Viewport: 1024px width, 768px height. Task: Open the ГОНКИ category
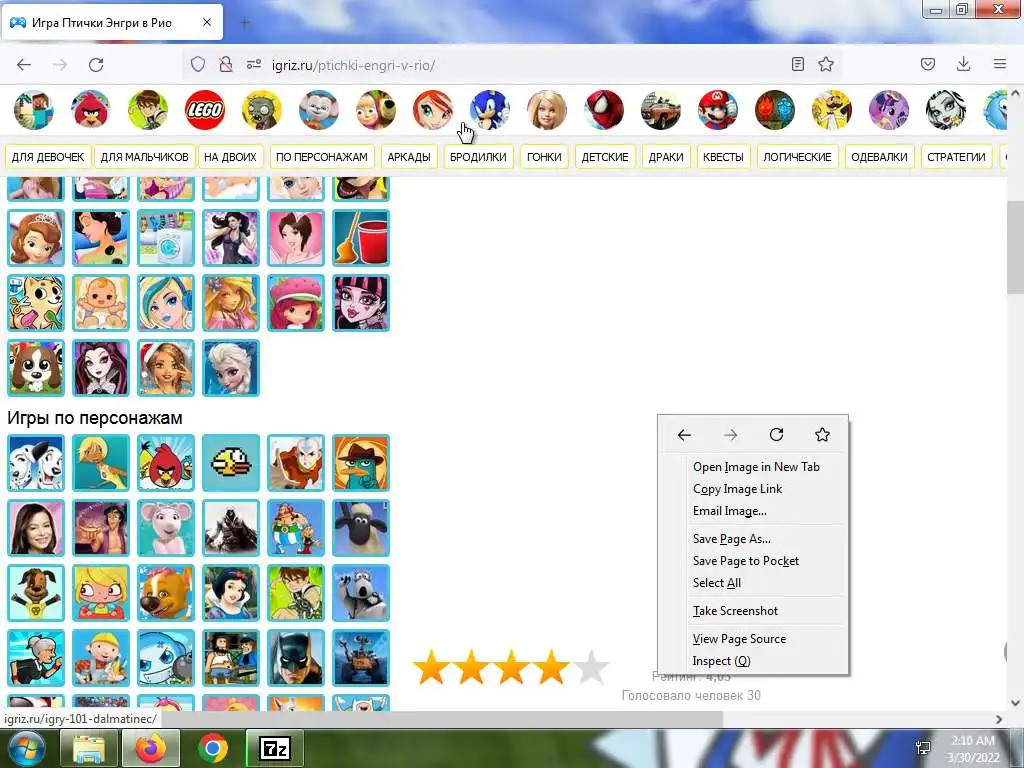(x=544, y=157)
